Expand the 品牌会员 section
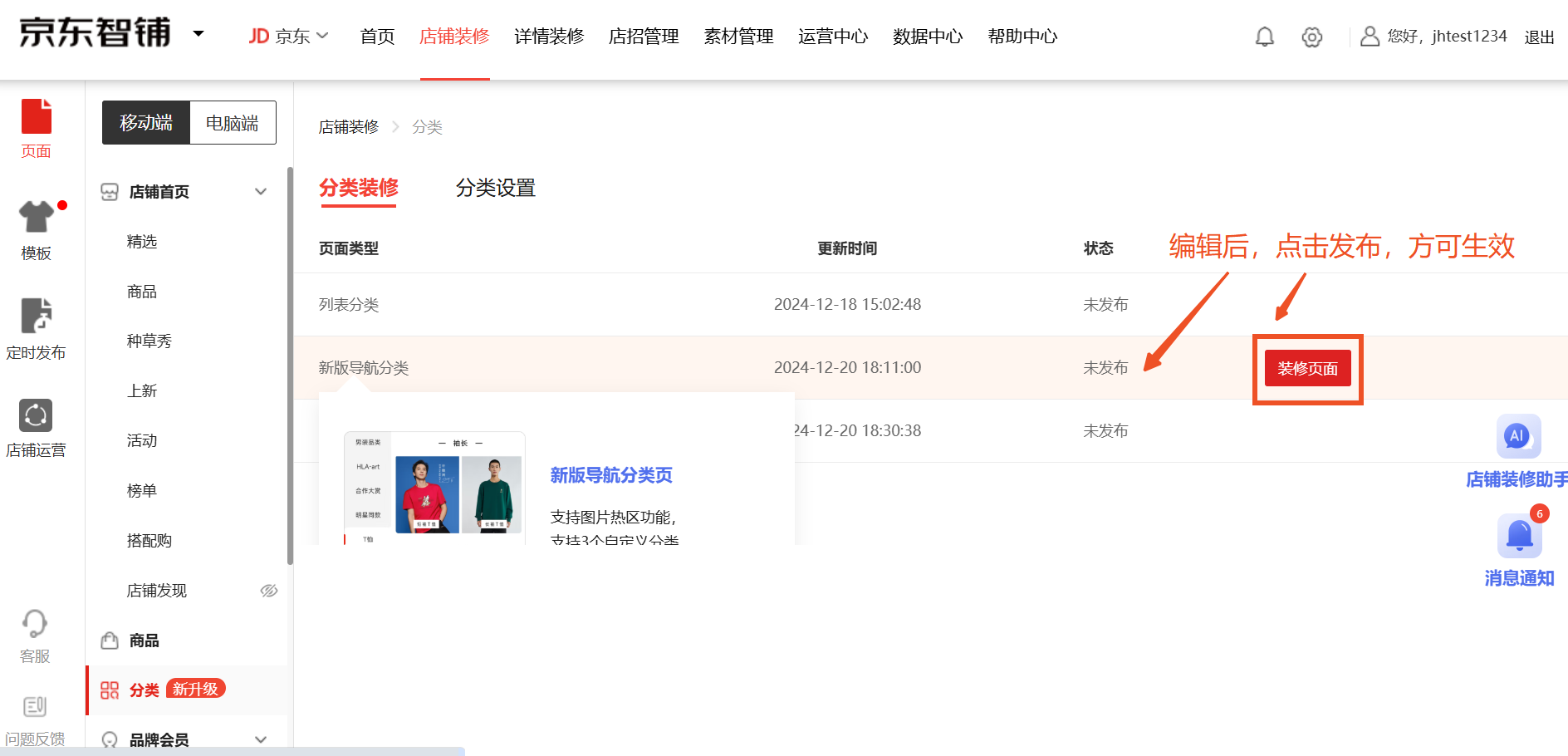Viewport: 1568px width, 756px height. [x=261, y=739]
